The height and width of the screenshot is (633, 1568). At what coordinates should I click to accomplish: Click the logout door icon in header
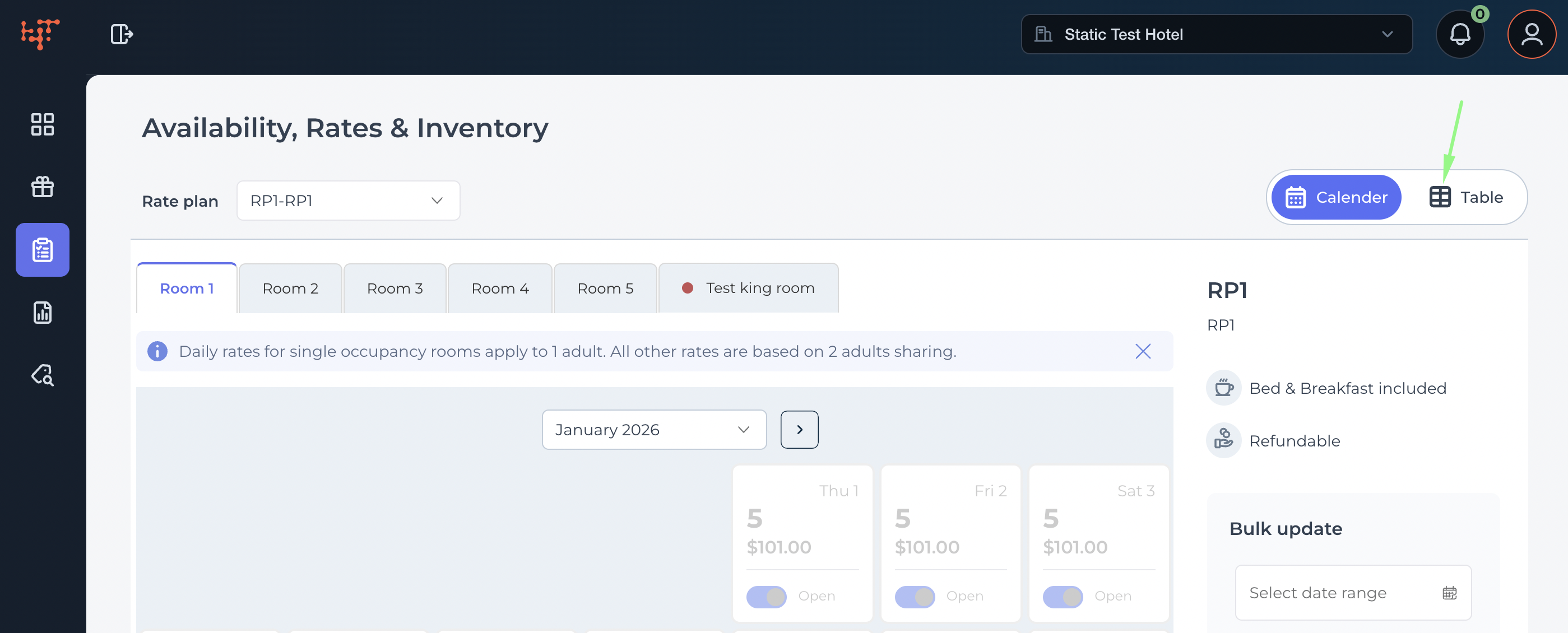(x=121, y=34)
